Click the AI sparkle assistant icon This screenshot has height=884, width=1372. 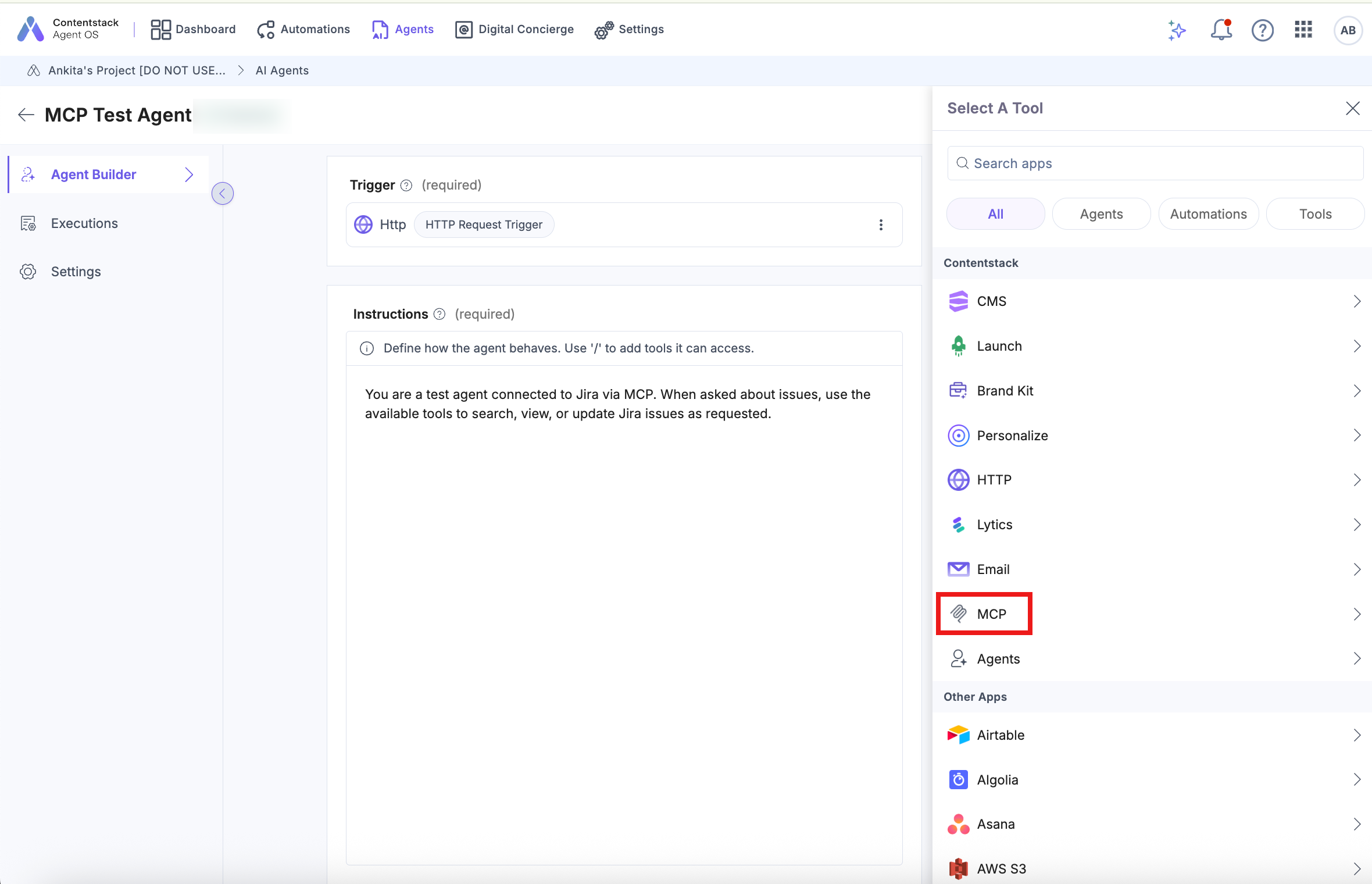coord(1177,30)
